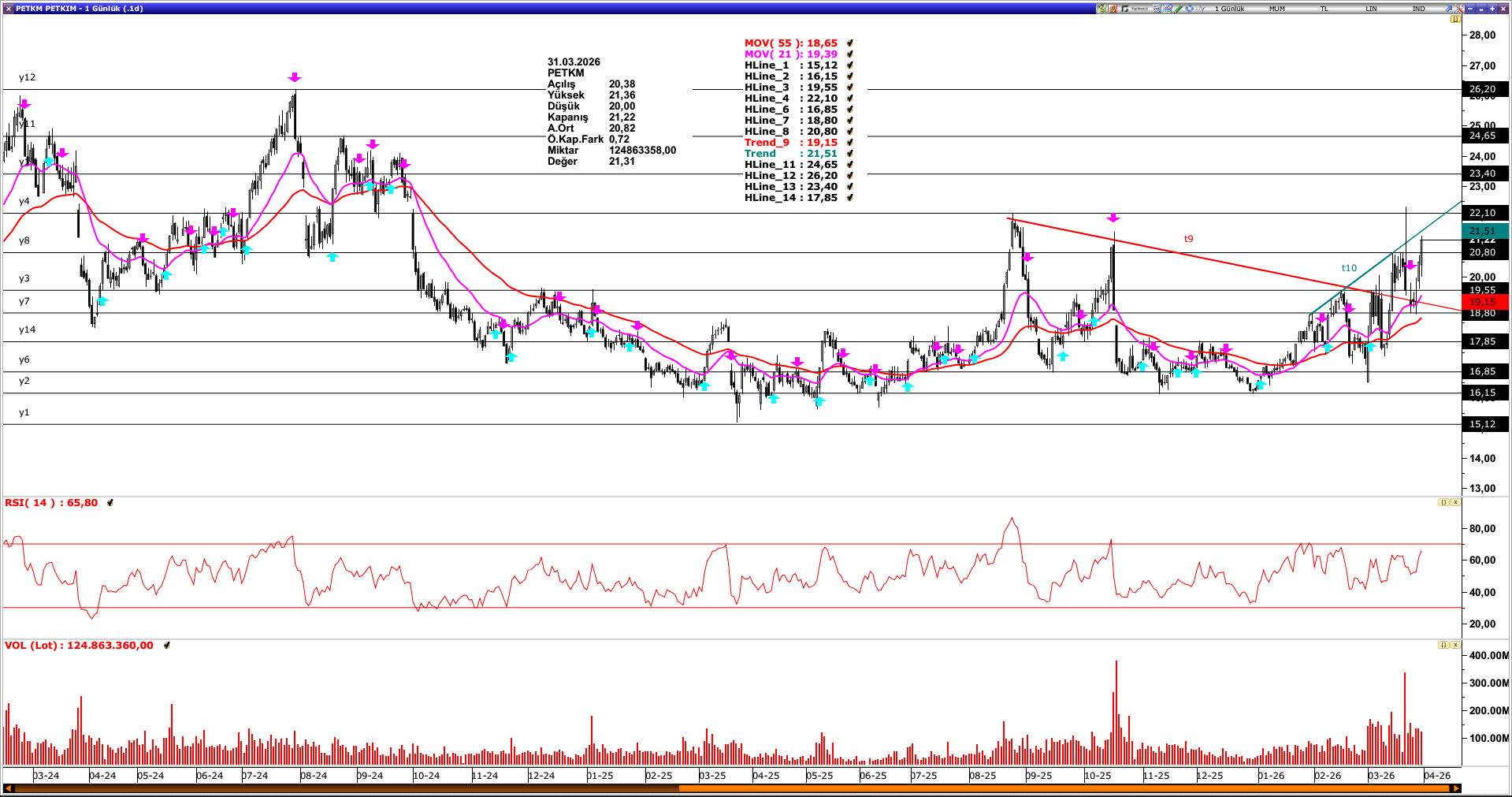
Task: Click the teal t10 trend line label
Action: click(x=1349, y=268)
